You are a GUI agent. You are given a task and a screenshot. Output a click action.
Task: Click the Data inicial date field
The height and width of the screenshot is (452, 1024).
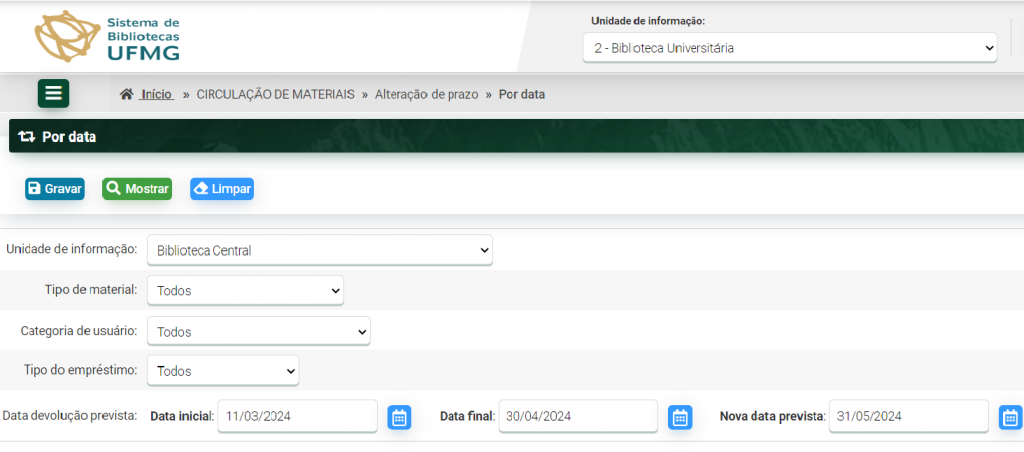click(x=297, y=416)
